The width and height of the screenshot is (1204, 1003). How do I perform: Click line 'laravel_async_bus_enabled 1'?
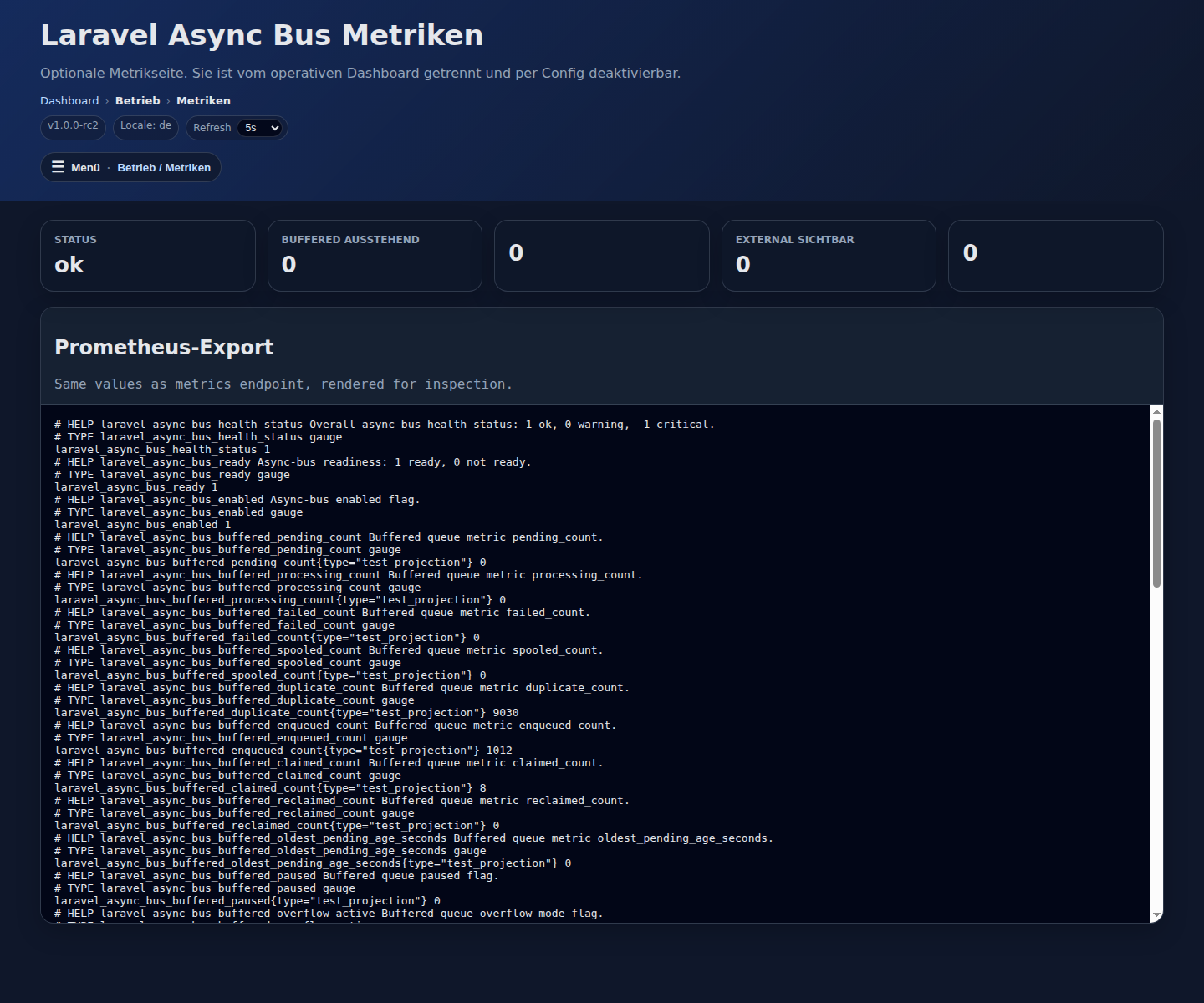coord(143,525)
